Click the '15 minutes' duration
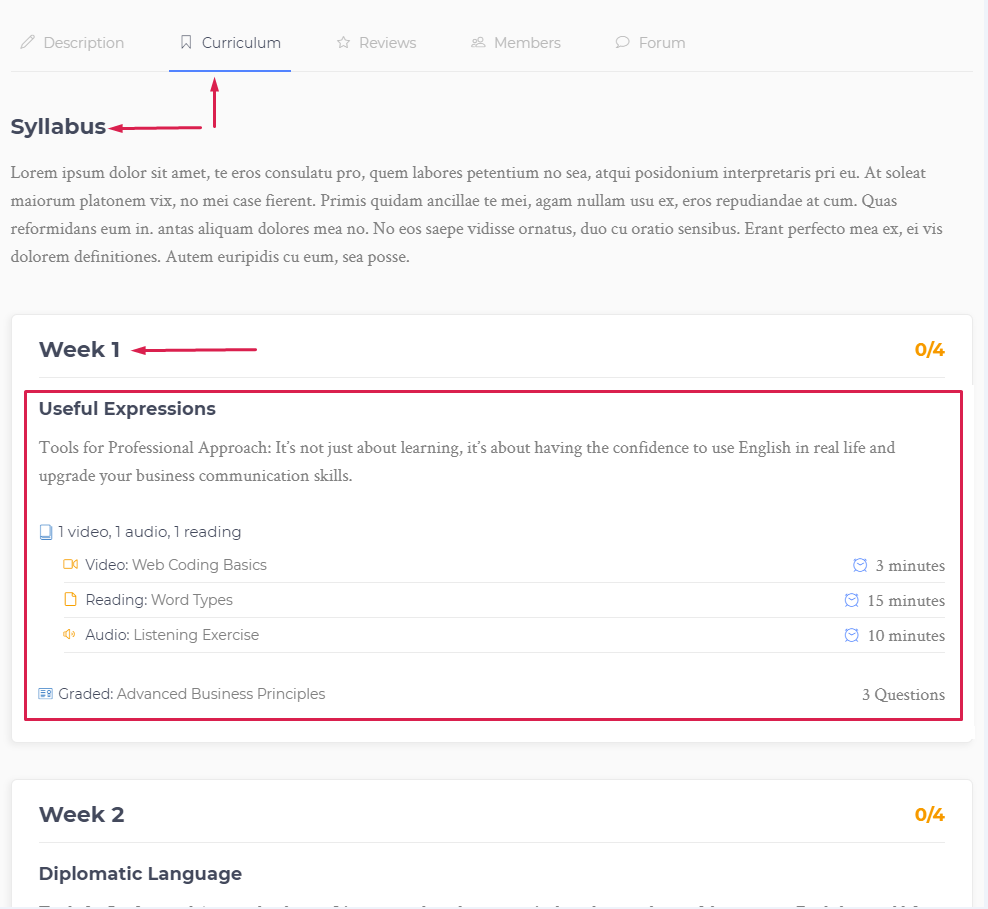Screen dimensions: 988x909 click(x=906, y=601)
